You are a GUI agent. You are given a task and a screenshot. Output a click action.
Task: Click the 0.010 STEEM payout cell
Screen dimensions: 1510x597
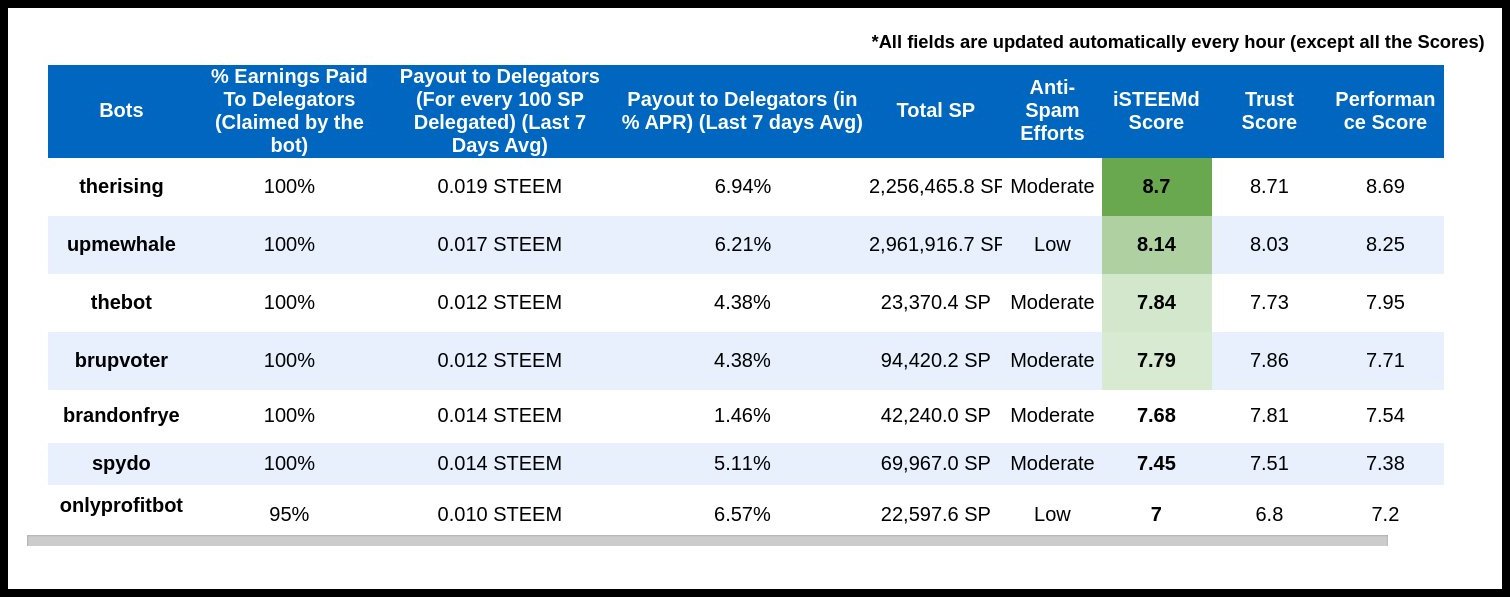499,514
